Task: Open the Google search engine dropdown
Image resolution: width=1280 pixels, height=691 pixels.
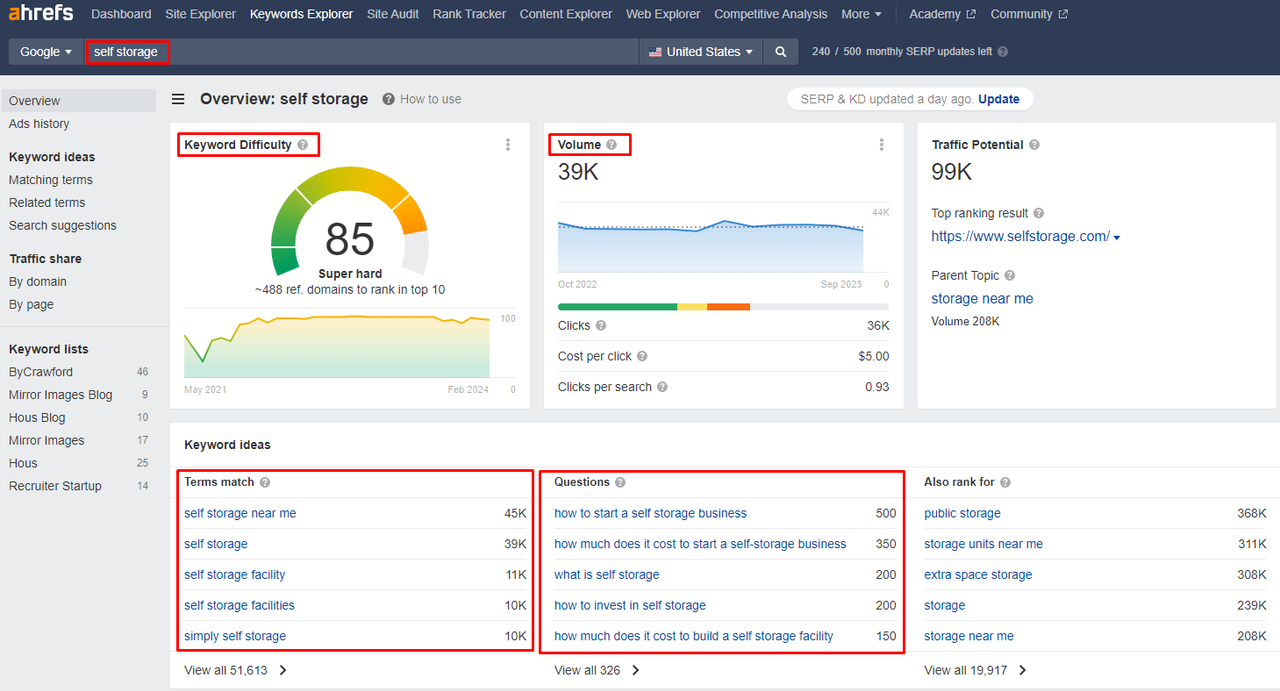Action: click(x=46, y=52)
